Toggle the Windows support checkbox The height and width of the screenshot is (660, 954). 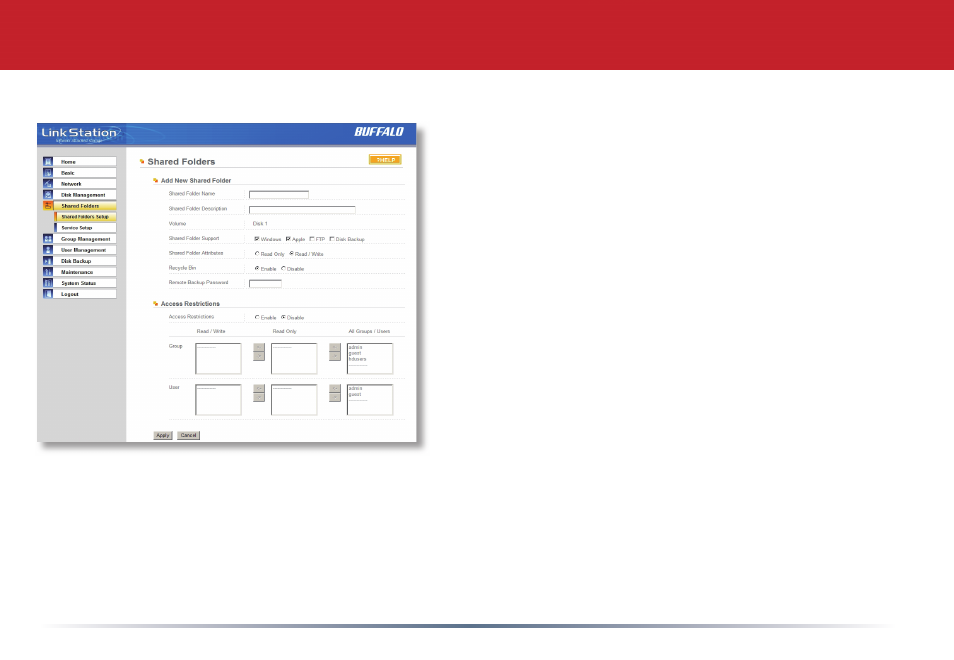pyautogui.click(x=257, y=239)
